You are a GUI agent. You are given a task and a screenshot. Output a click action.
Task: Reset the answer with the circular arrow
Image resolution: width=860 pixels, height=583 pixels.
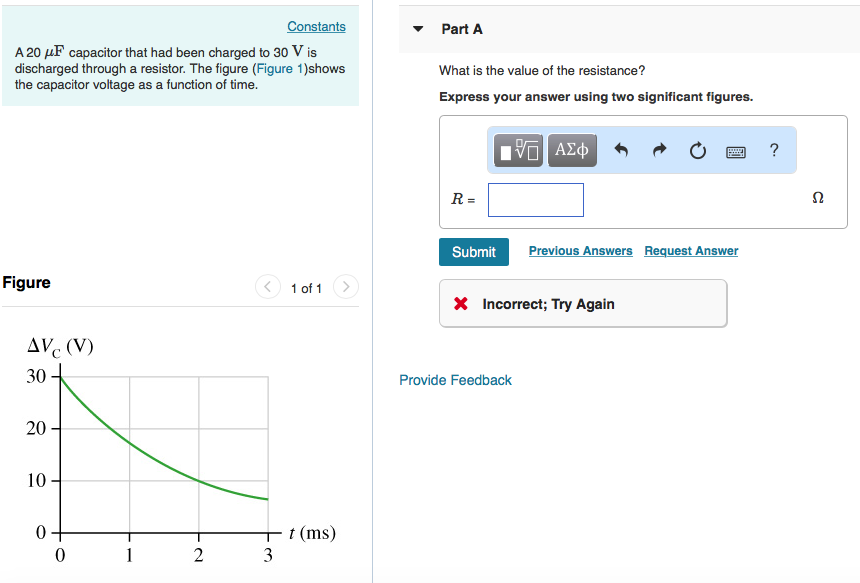pyautogui.click(x=697, y=151)
